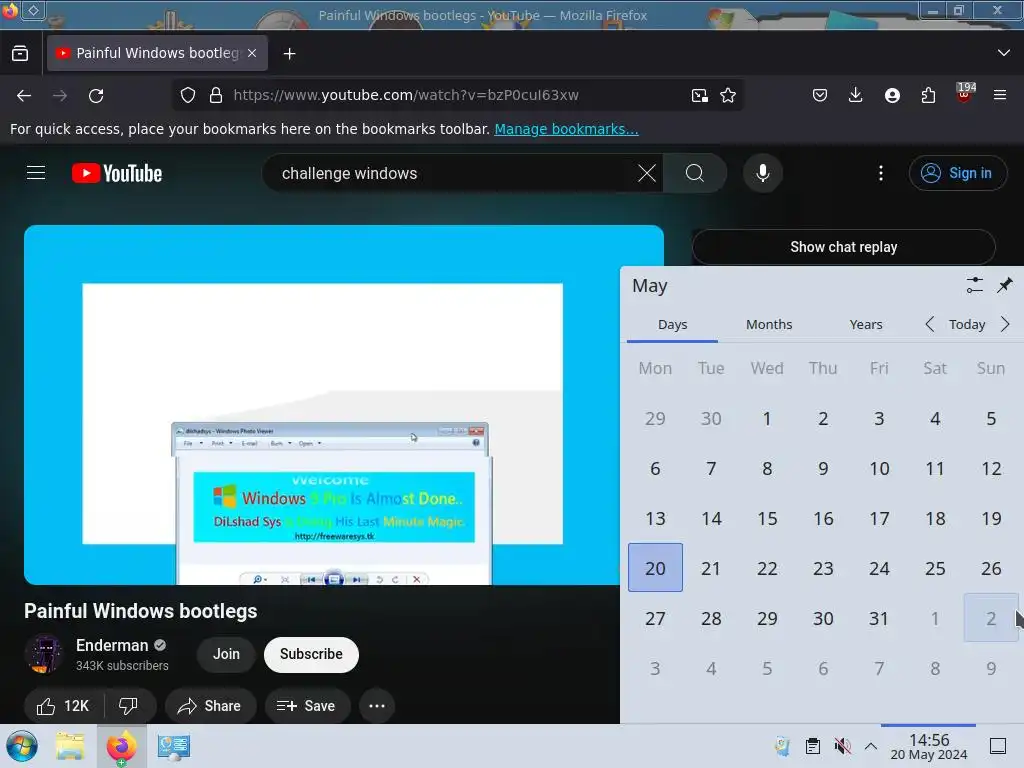Reload the current YouTube page
1024x768 pixels.
(x=96, y=96)
